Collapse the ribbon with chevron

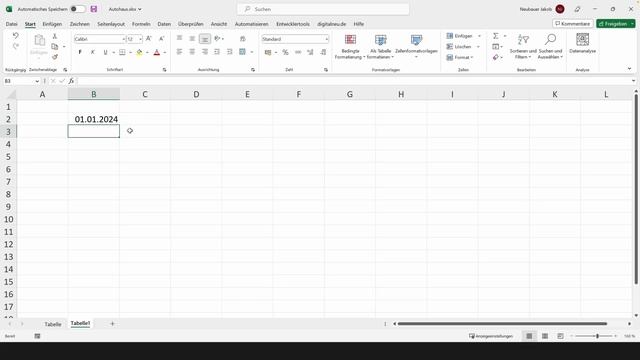click(629, 69)
